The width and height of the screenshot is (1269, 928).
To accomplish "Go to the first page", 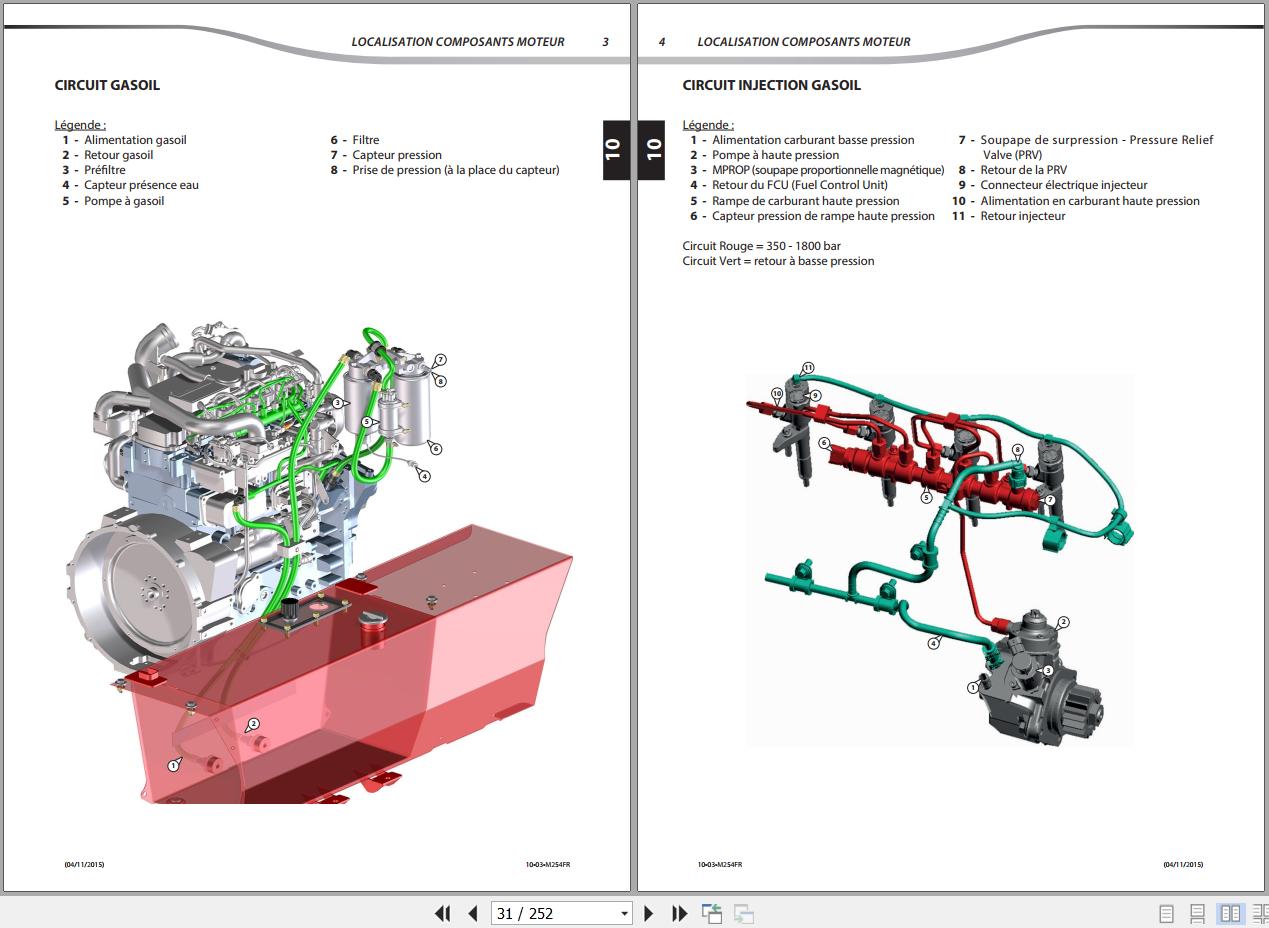I will (442, 913).
